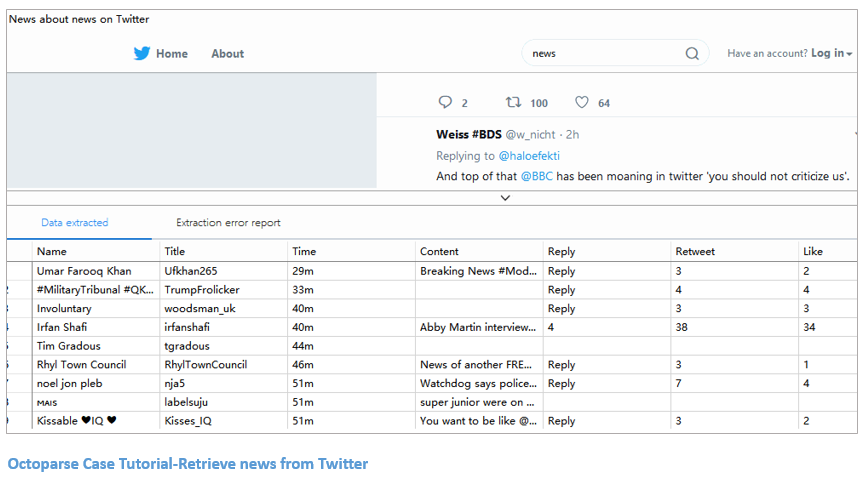This screenshot has height=490, width=864.
Task: Focus the news search field
Action: 600,54
